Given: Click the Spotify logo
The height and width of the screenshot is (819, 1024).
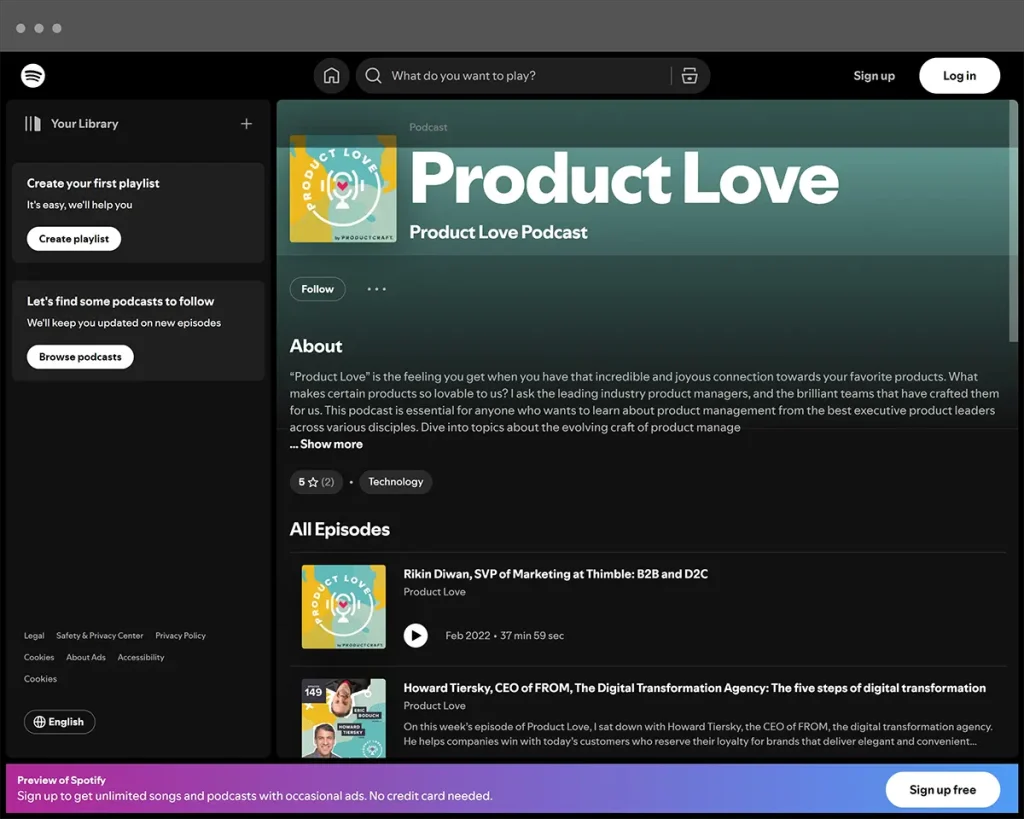Looking at the screenshot, I should (x=32, y=75).
